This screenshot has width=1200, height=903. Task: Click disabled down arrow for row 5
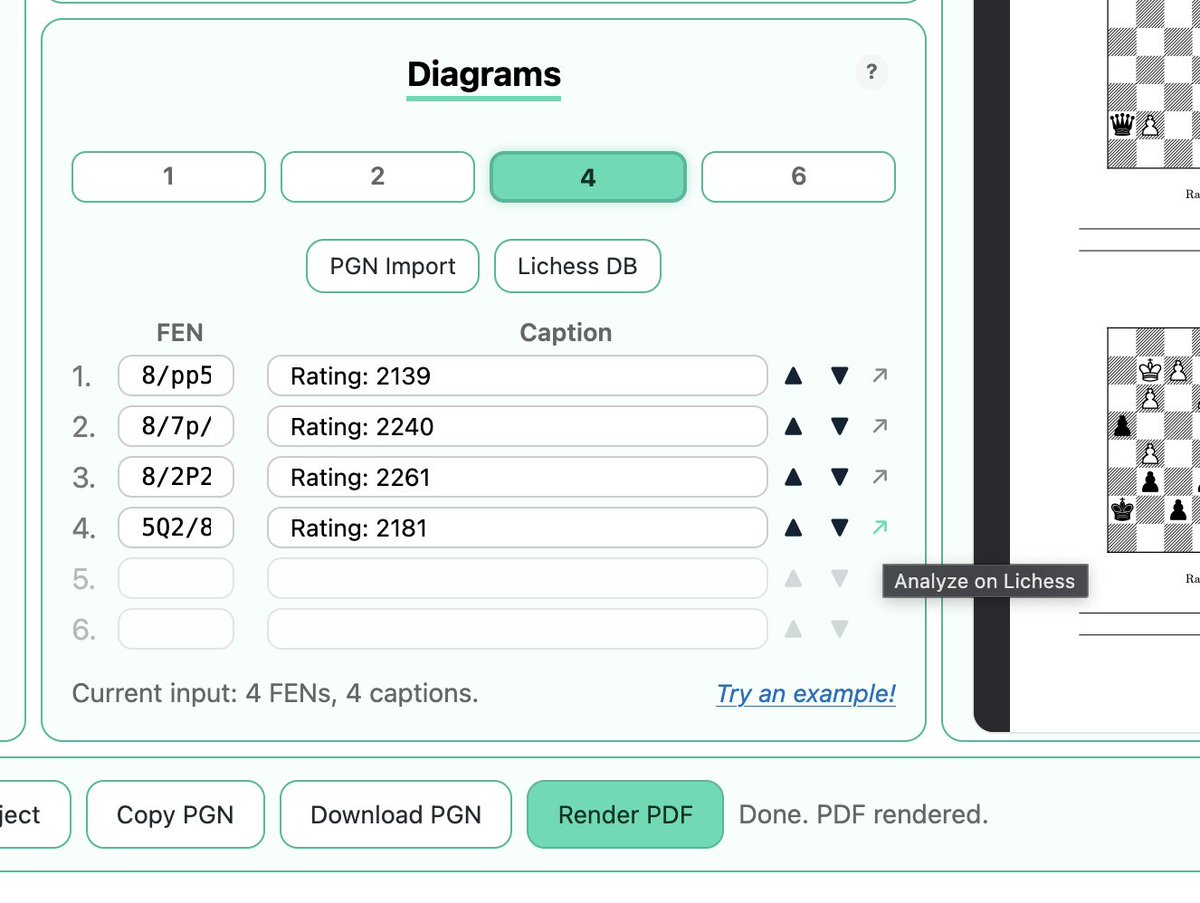click(x=840, y=578)
